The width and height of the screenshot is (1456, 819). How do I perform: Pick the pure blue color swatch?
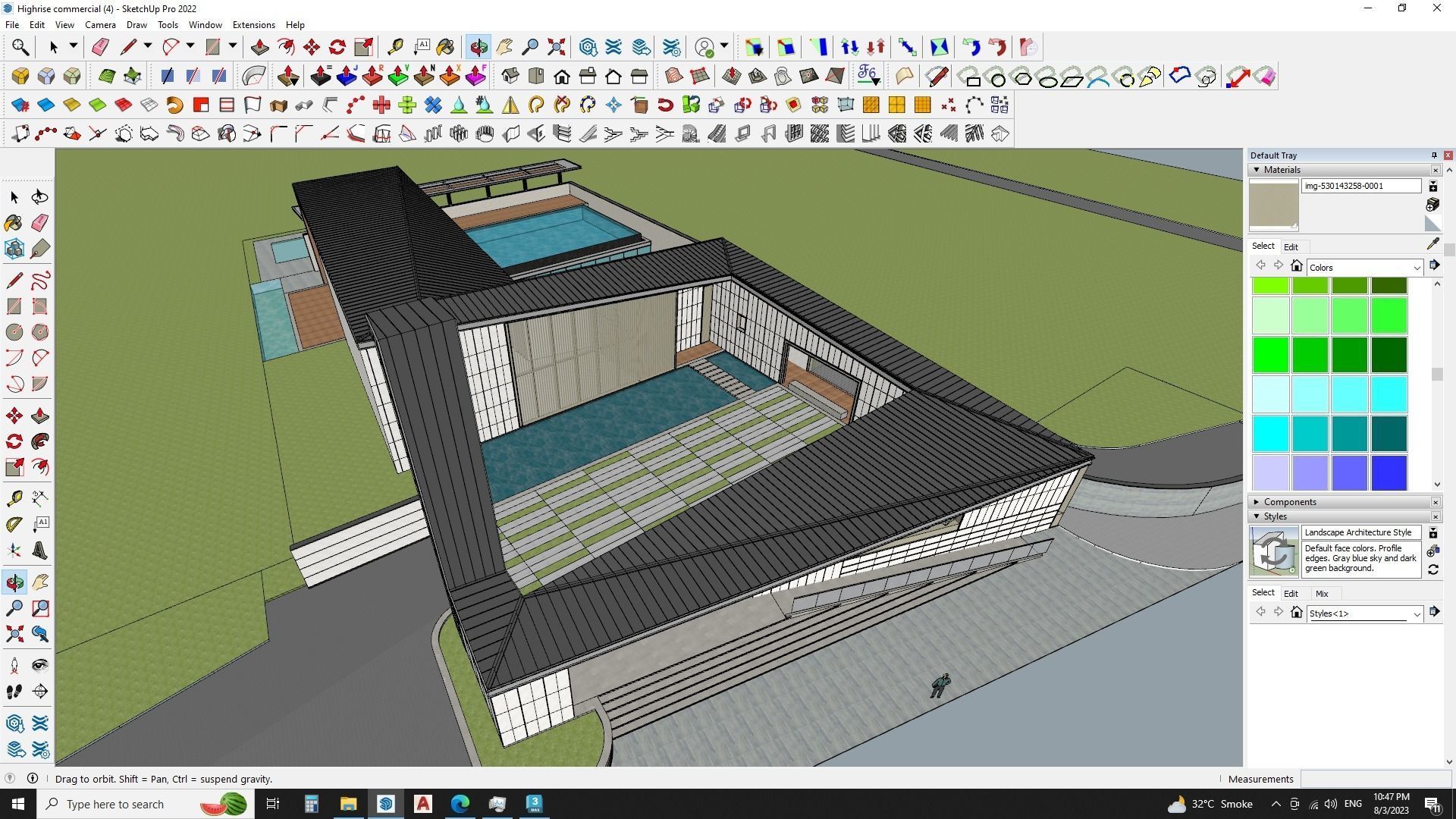click(1389, 472)
